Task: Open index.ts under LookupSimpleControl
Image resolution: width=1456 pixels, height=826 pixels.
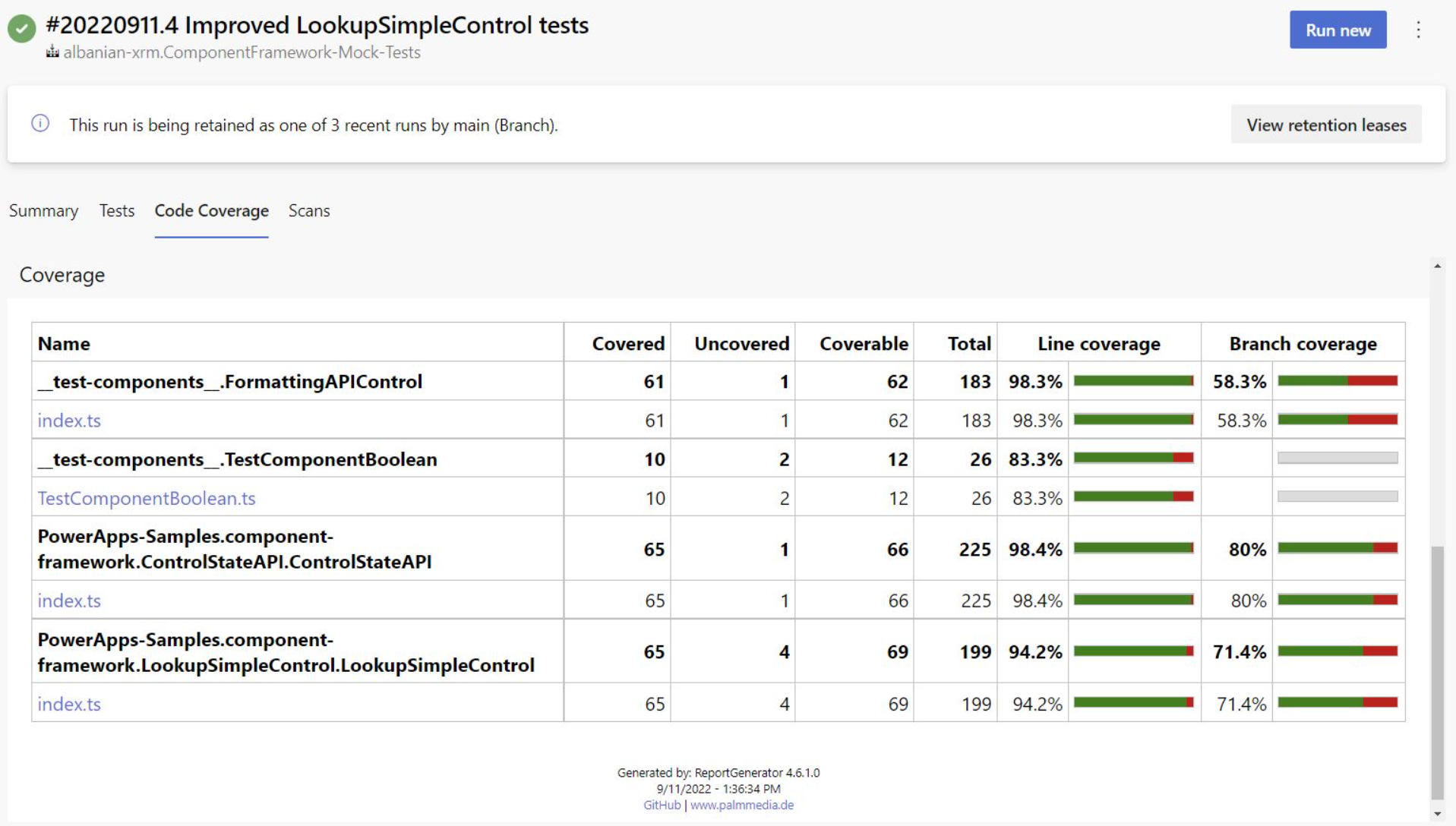Action: tap(69, 704)
